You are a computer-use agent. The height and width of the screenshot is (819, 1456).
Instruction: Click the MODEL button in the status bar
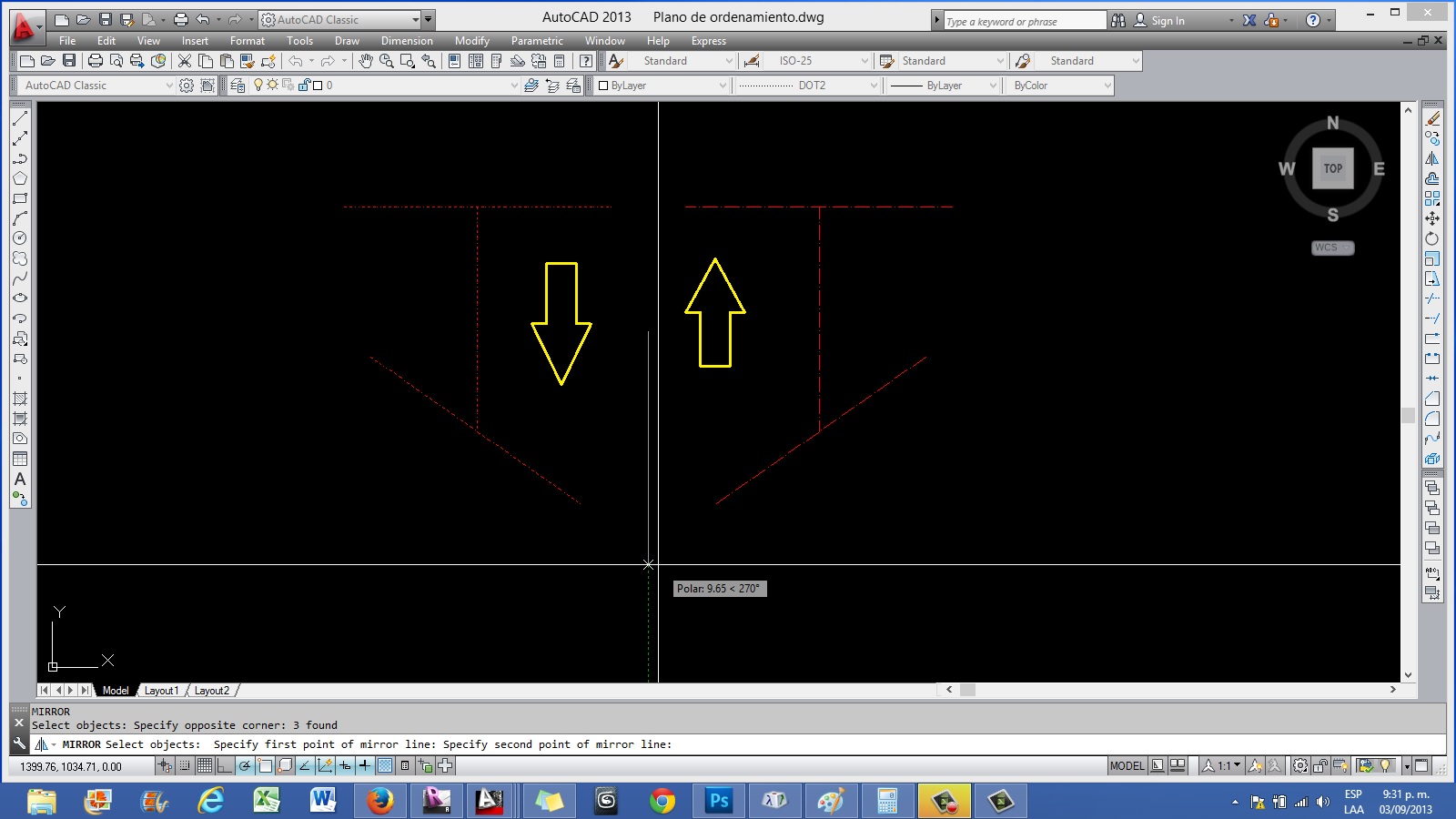pyautogui.click(x=1127, y=766)
